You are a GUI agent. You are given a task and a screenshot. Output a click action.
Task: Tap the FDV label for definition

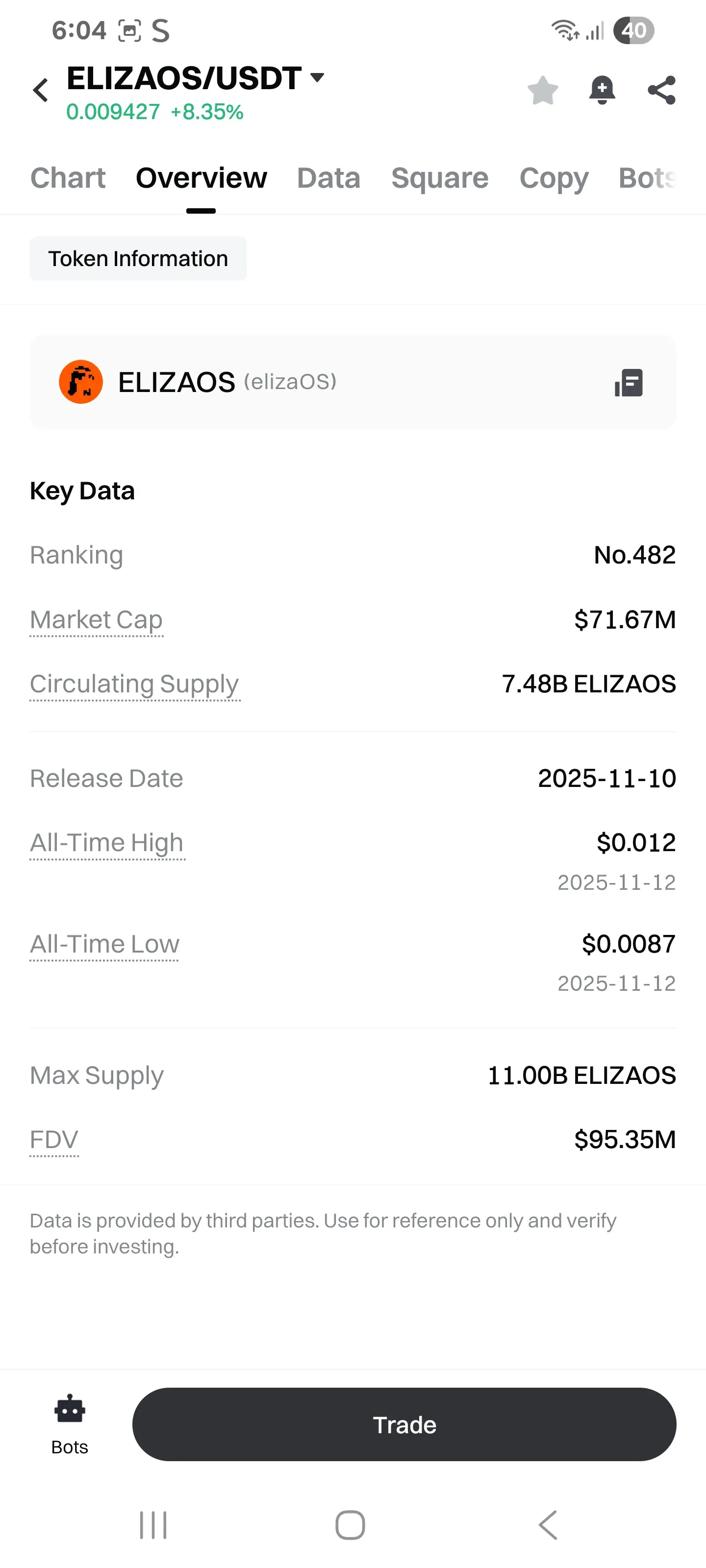(x=54, y=1139)
